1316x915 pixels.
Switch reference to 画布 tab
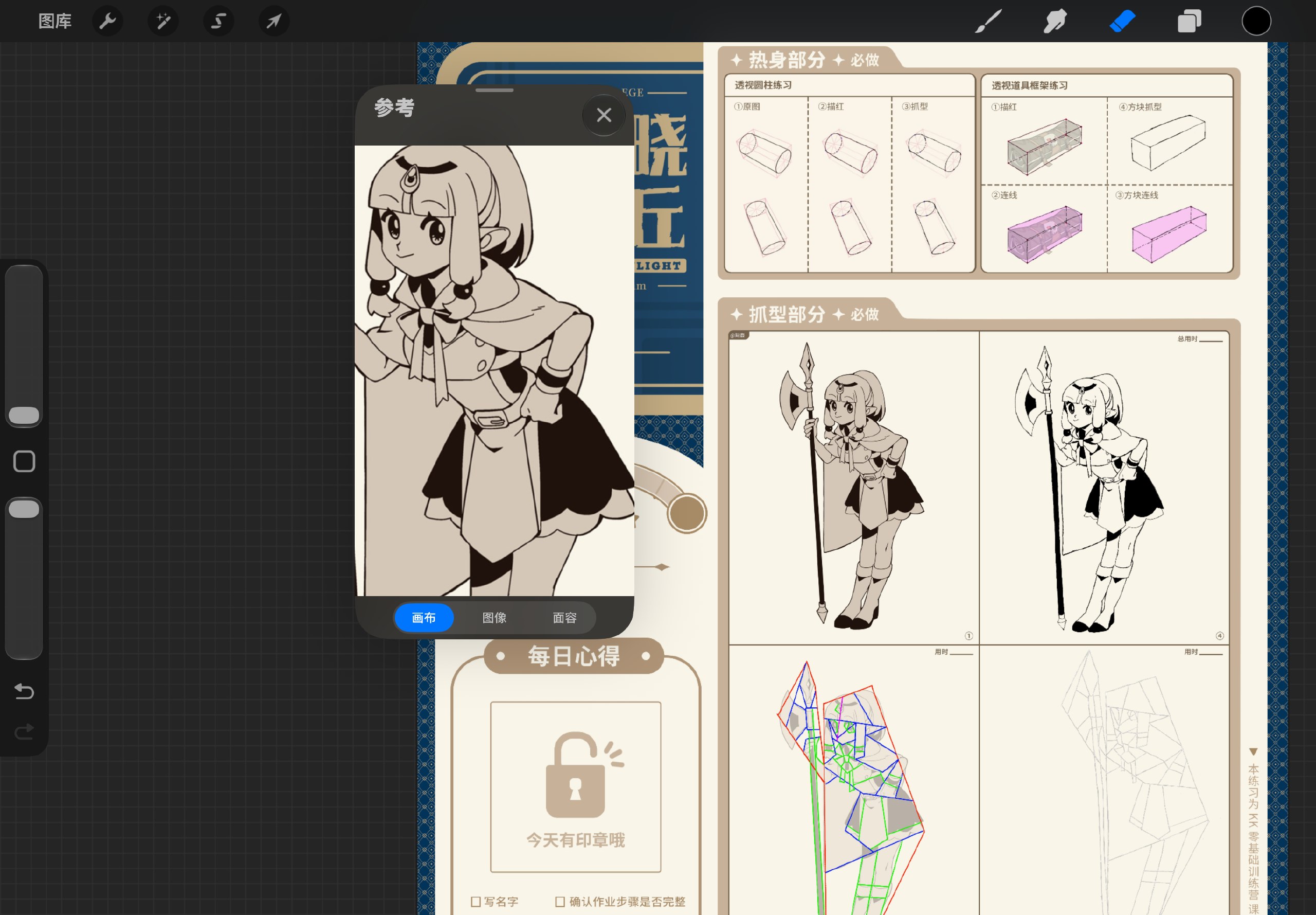(424, 617)
